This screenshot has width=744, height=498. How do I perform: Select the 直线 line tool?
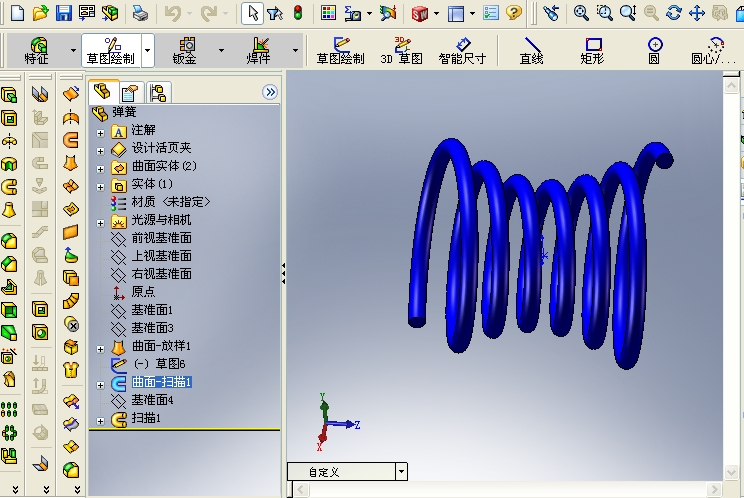coord(531,51)
